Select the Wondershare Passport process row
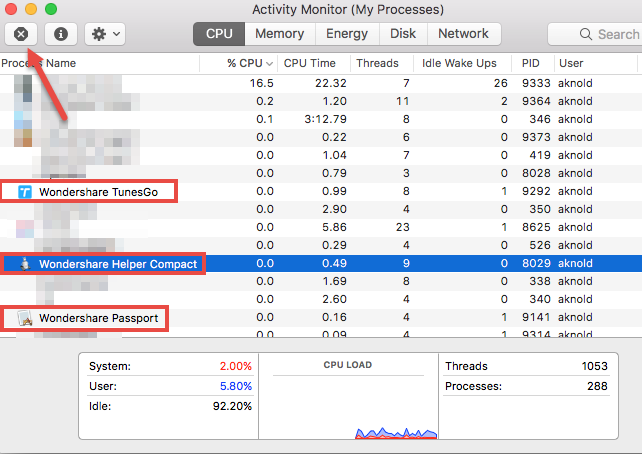Image resolution: width=642 pixels, height=454 pixels. point(321,317)
